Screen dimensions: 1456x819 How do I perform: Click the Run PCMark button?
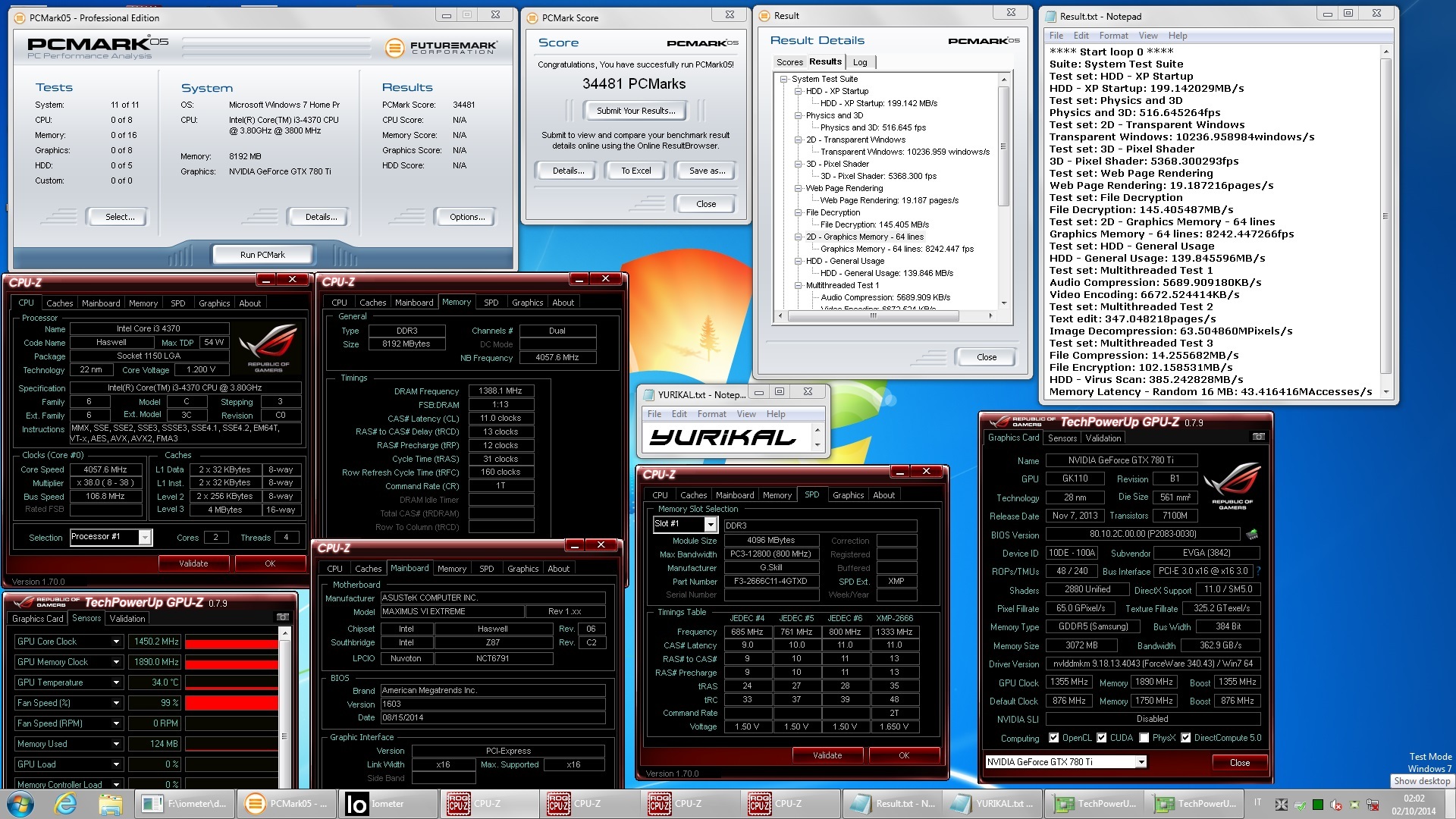pyautogui.click(x=262, y=255)
